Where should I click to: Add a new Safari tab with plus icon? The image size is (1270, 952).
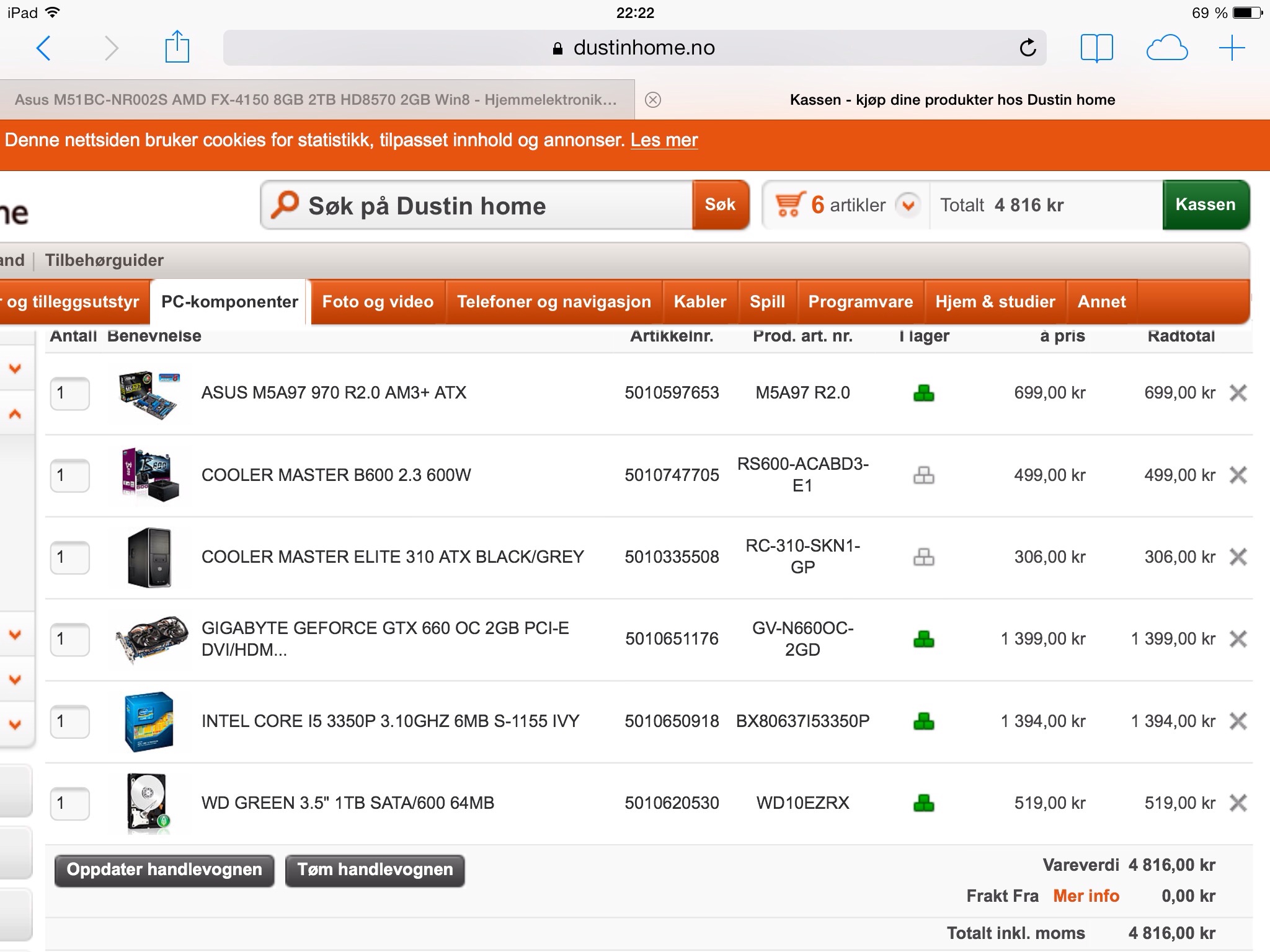click(1232, 48)
